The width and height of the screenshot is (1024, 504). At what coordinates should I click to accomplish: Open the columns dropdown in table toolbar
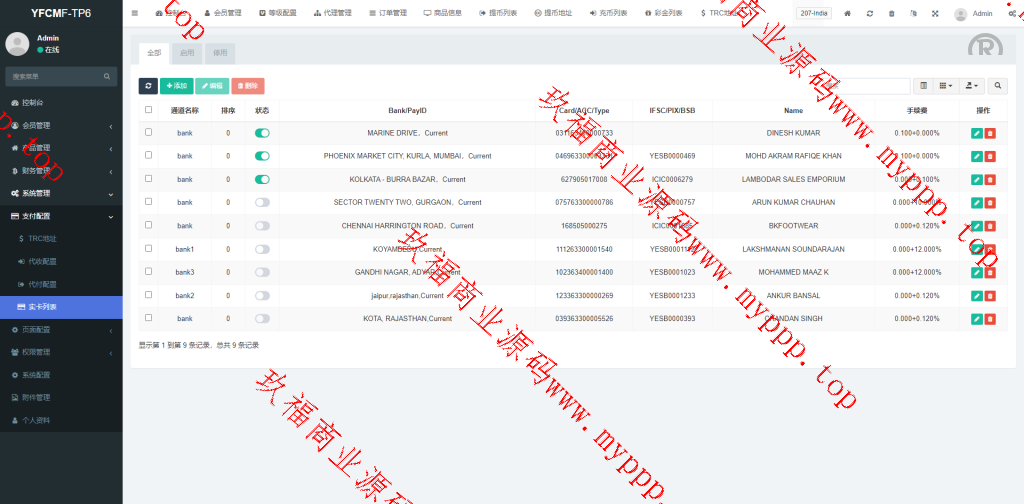tap(946, 86)
